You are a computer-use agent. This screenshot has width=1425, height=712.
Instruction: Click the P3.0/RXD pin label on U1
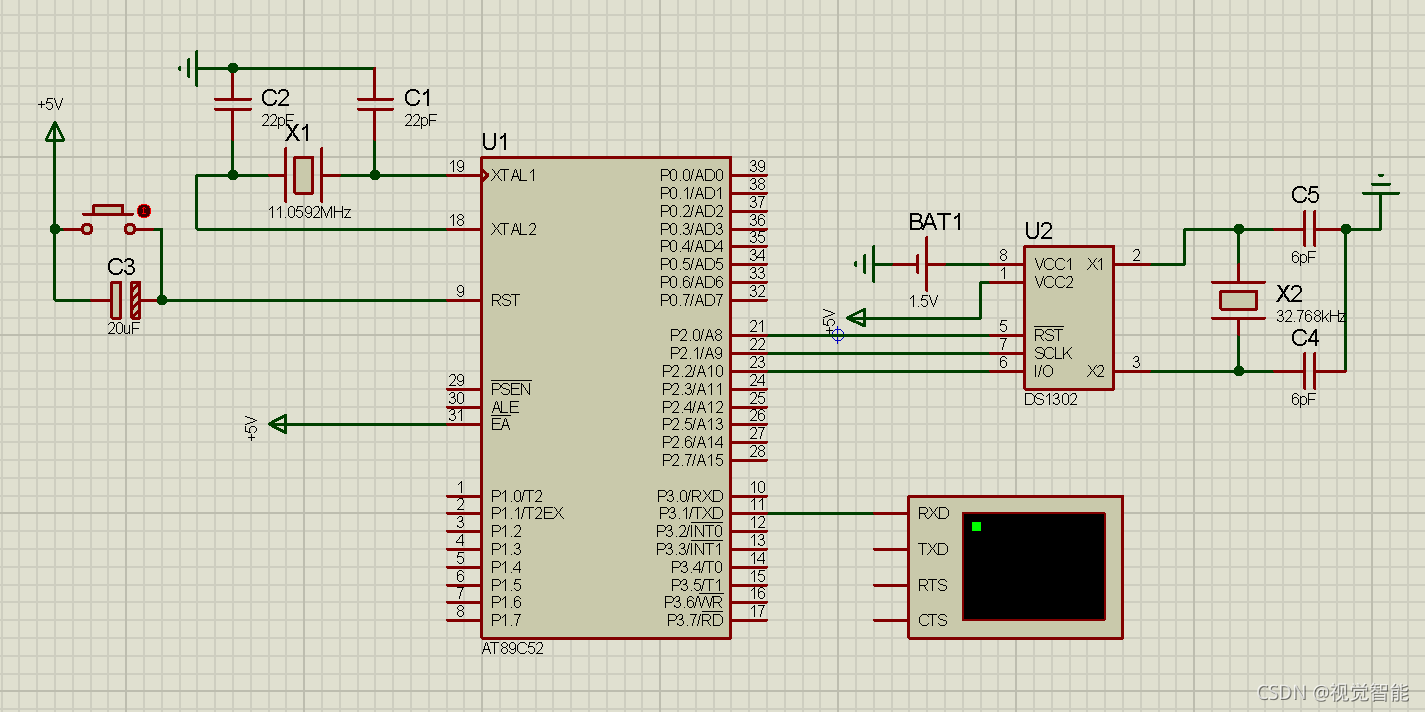pos(690,496)
